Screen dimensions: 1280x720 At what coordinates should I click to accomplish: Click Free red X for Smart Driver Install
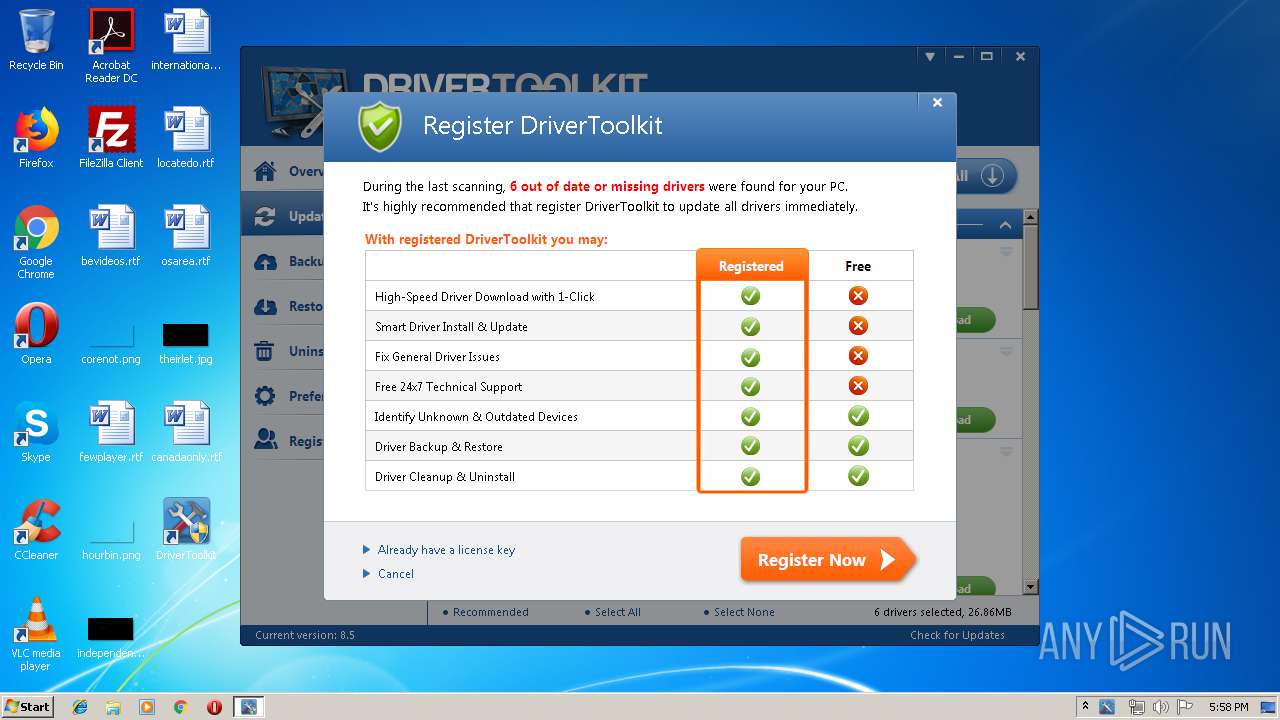pos(858,326)
